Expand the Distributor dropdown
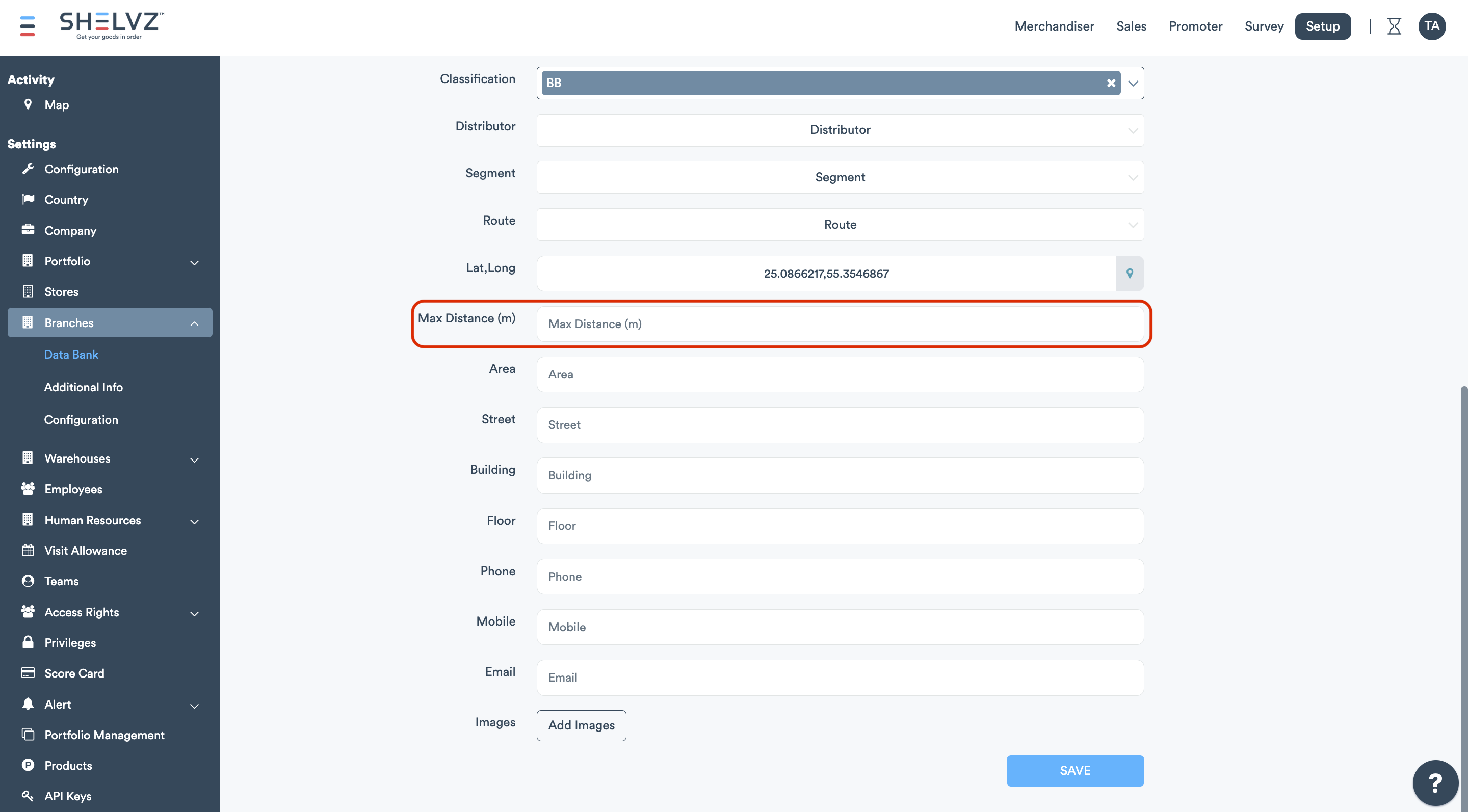 click(840, 130)
